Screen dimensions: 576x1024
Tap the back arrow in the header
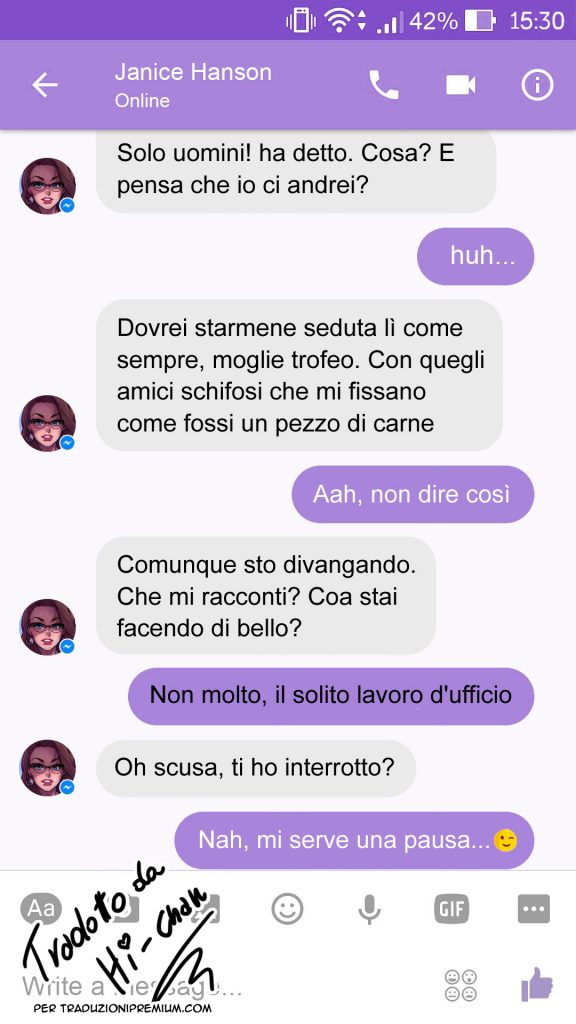[45, 85]
